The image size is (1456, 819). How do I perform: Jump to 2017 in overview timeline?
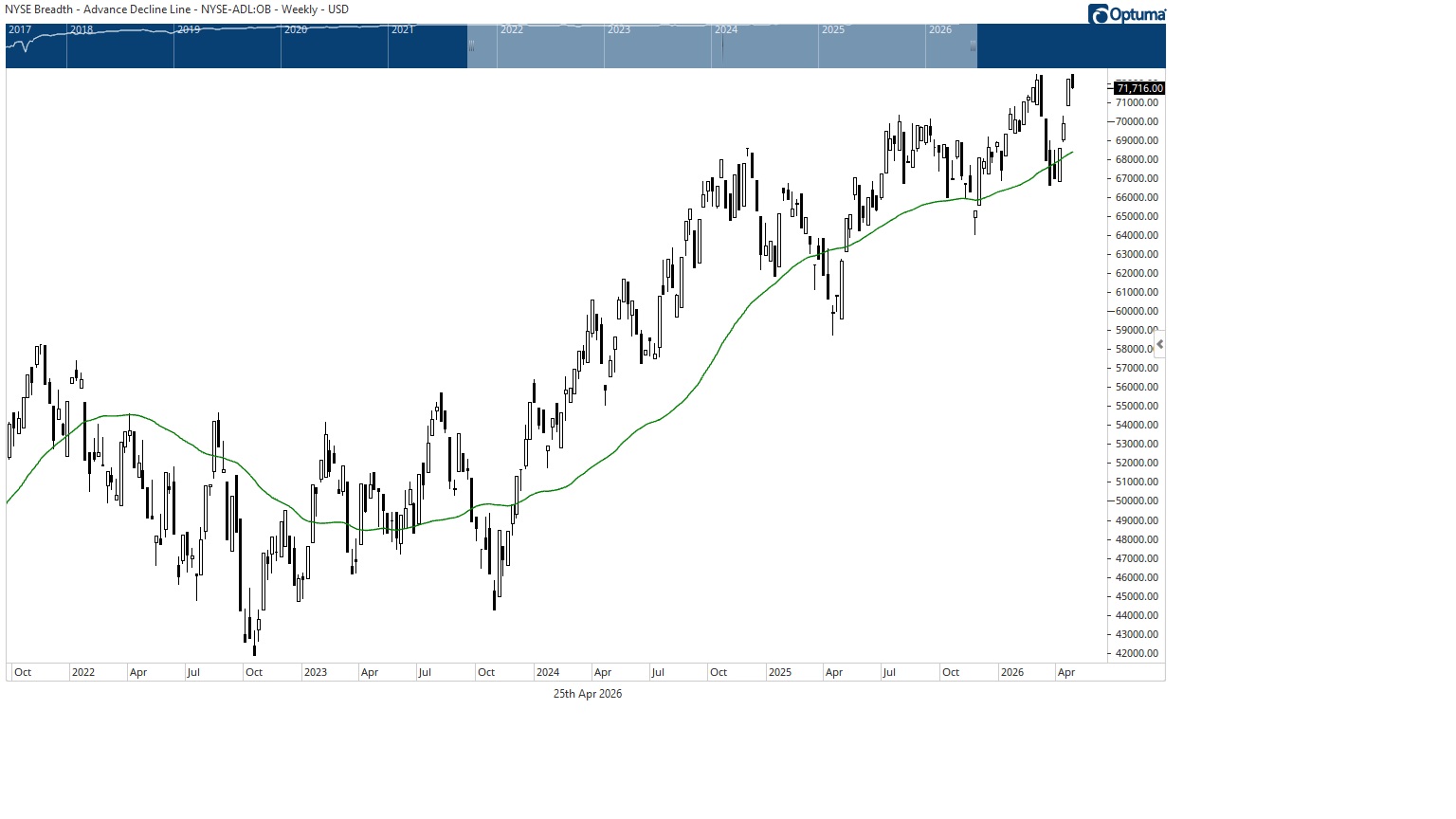pyautogui.click(x=20, y=30)
